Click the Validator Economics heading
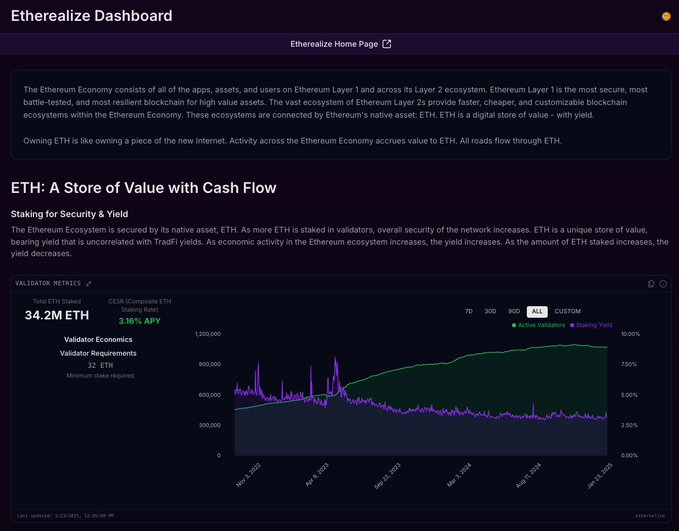The height and width of the screenshot is (531, 679). click(98, 340)
